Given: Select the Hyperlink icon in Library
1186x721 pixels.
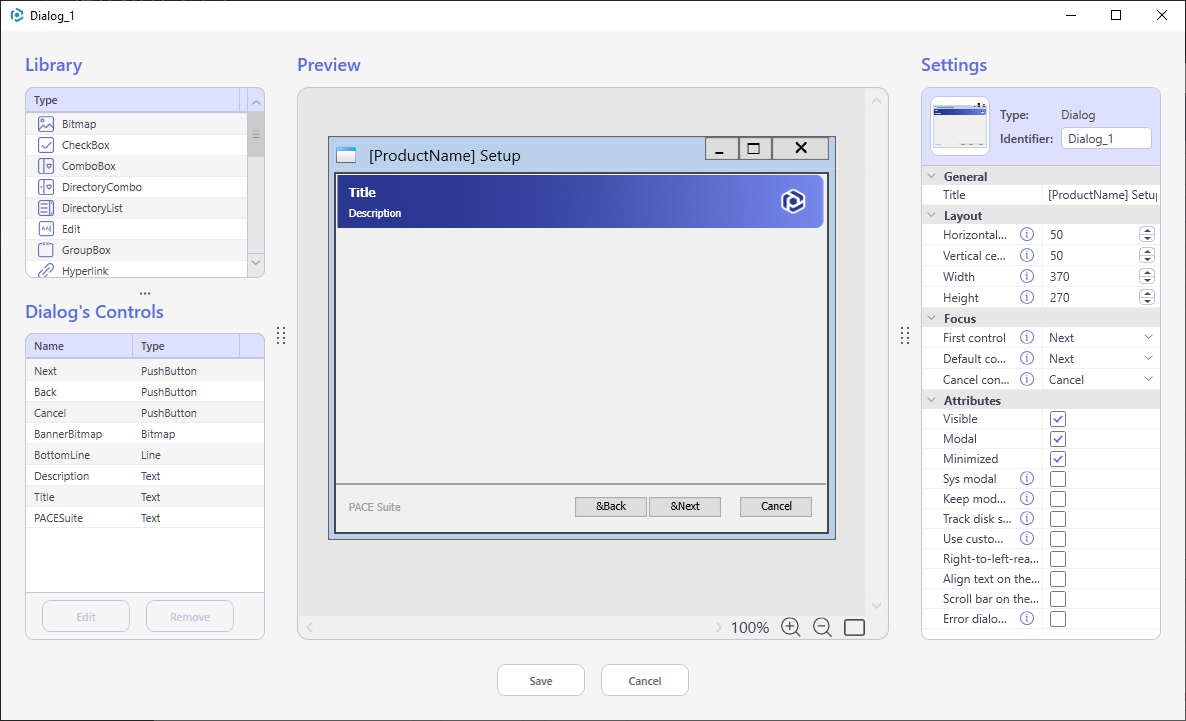Looking at the screenshot, I should [x=46, y=270].
